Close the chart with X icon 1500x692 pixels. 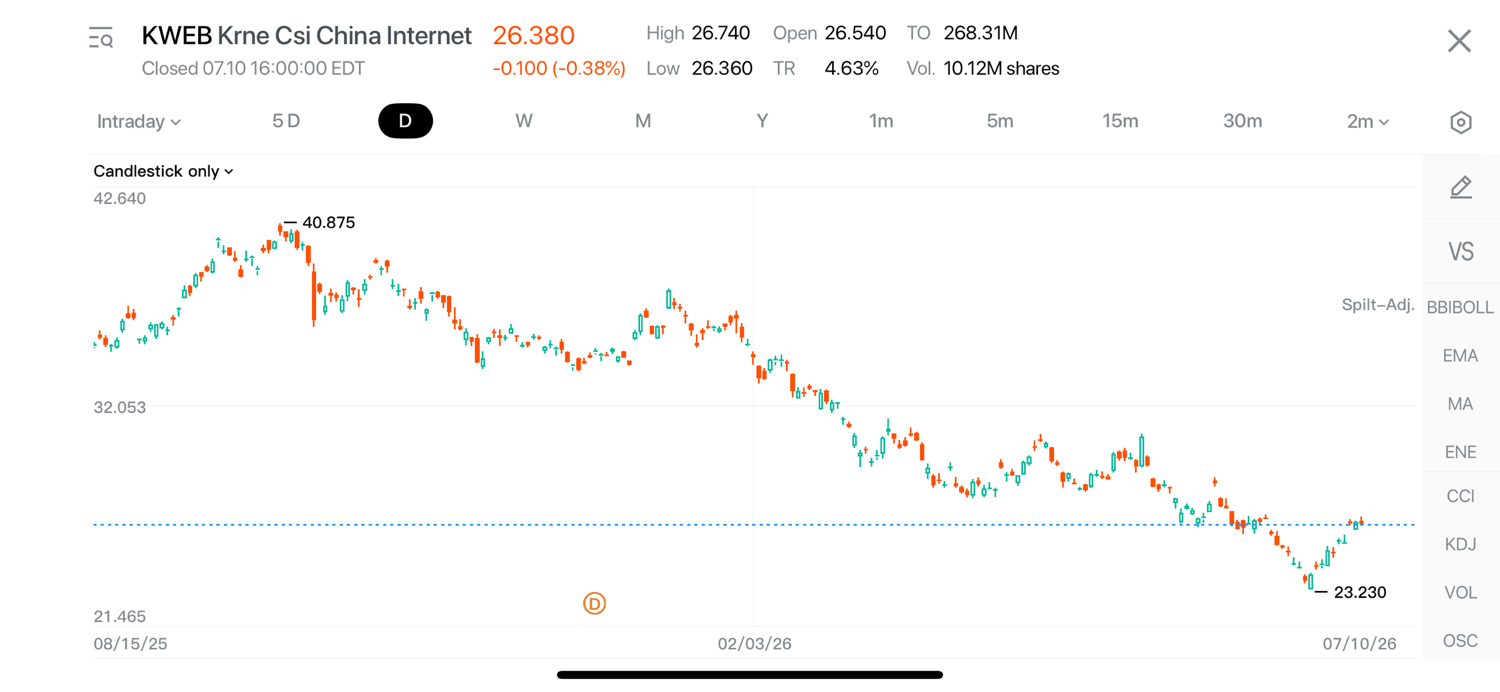click(1459, 41)
